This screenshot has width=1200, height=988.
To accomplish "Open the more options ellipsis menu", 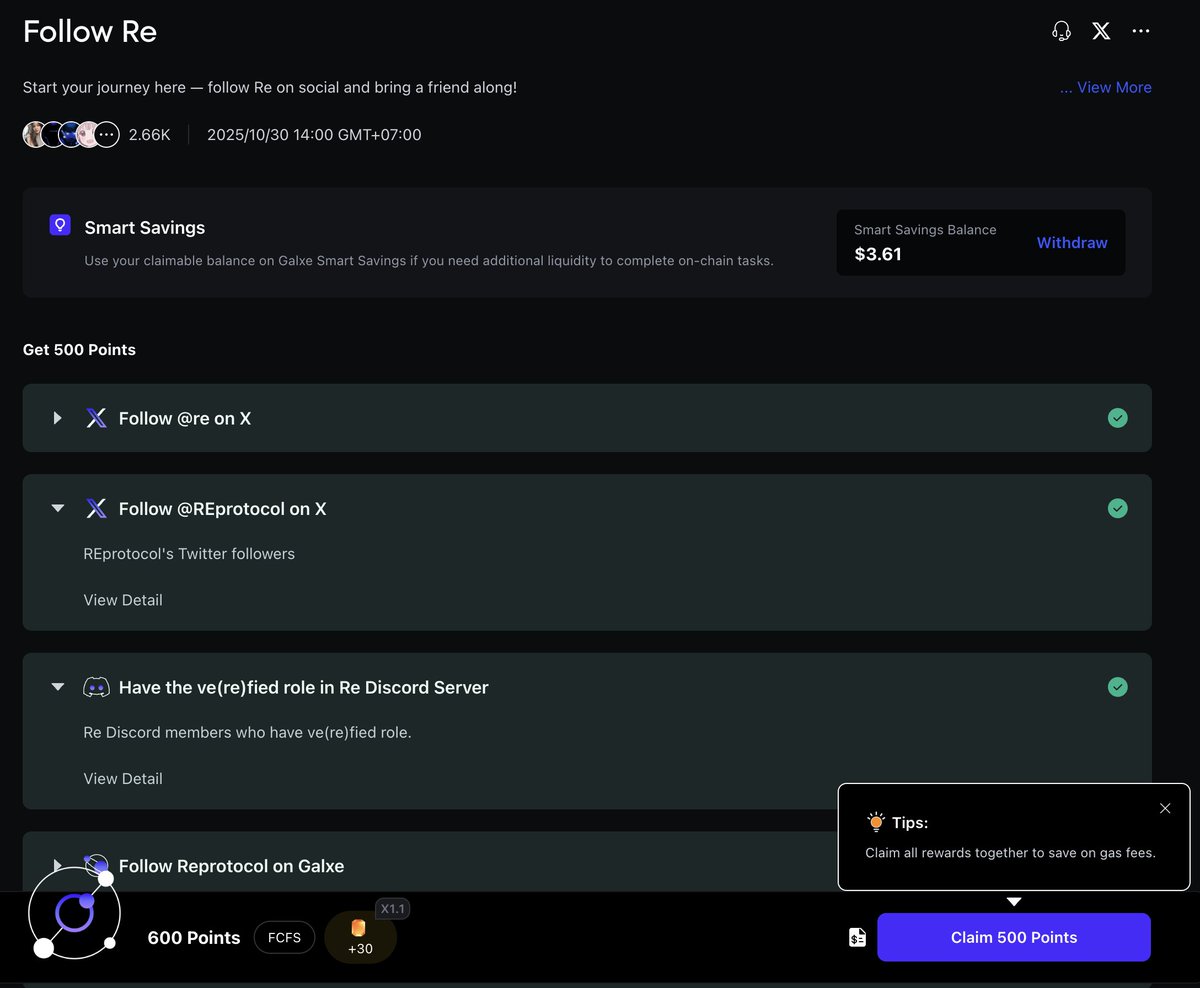I will (x=1140, y=30).
